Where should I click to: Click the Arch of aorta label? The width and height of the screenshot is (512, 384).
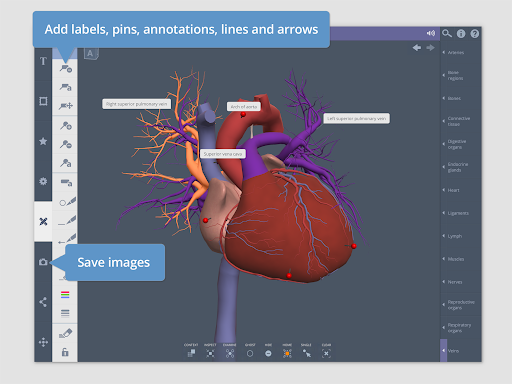coord(244,107)
